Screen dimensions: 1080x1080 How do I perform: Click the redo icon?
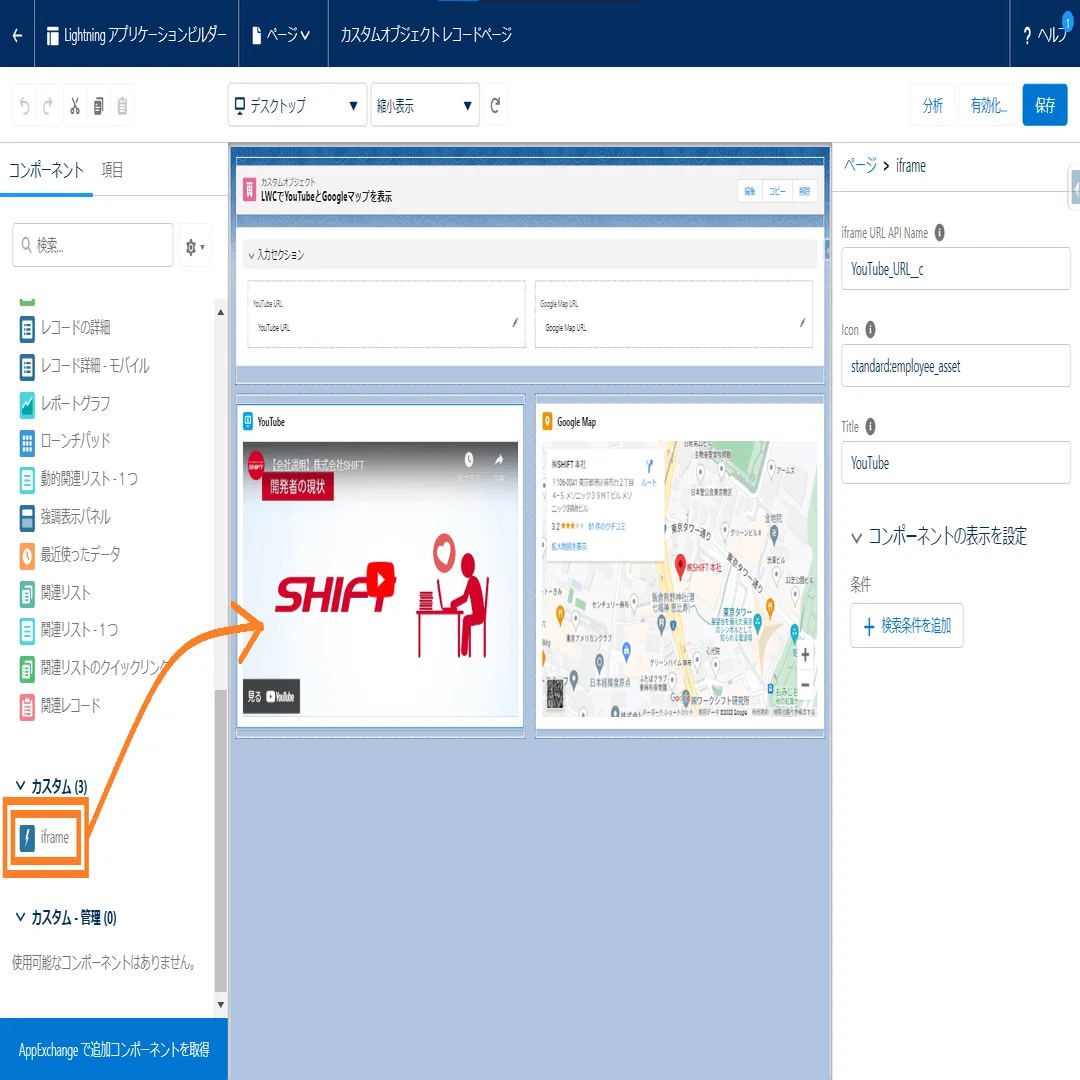point(48,106)
